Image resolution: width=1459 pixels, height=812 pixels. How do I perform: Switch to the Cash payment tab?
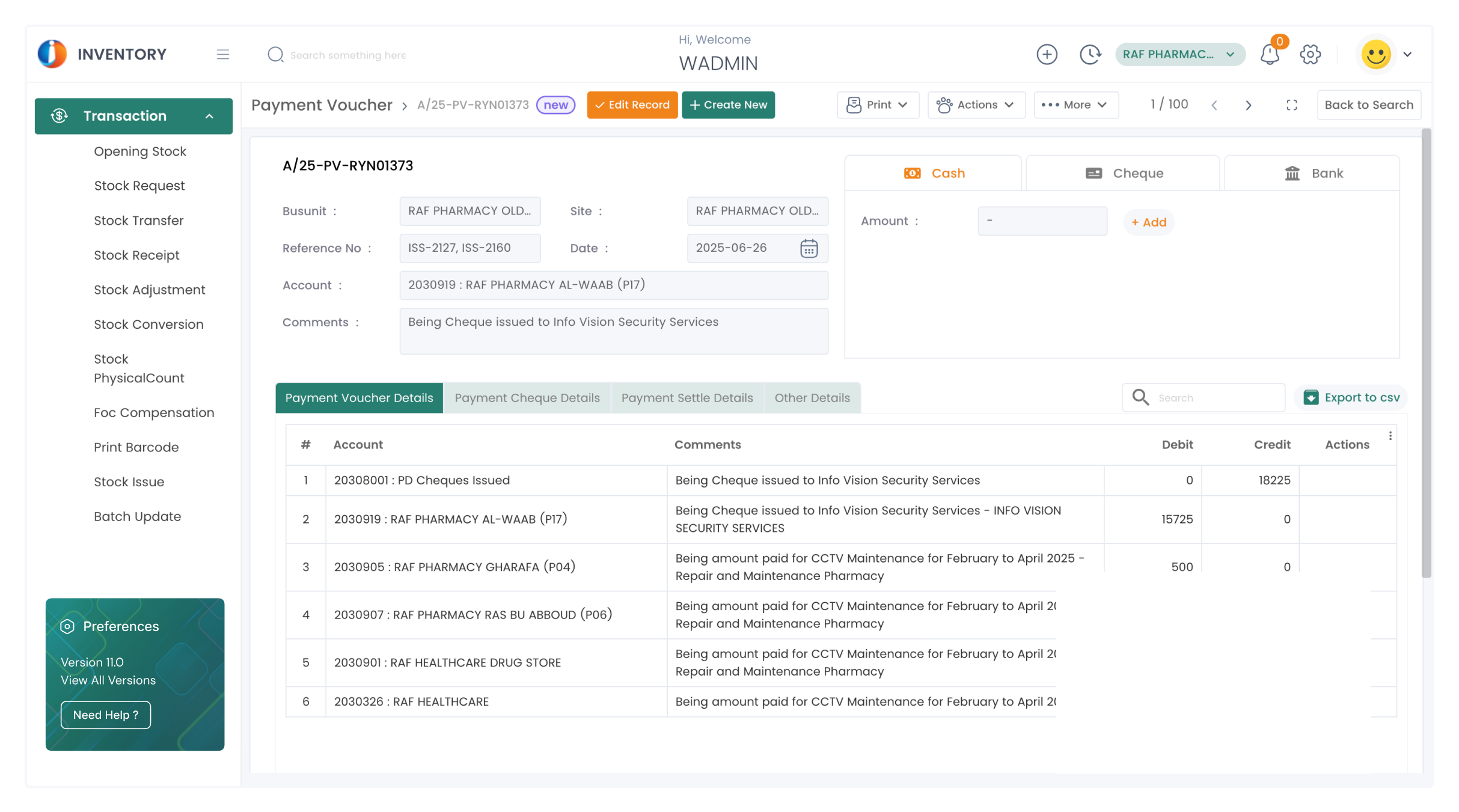[934, 173]
